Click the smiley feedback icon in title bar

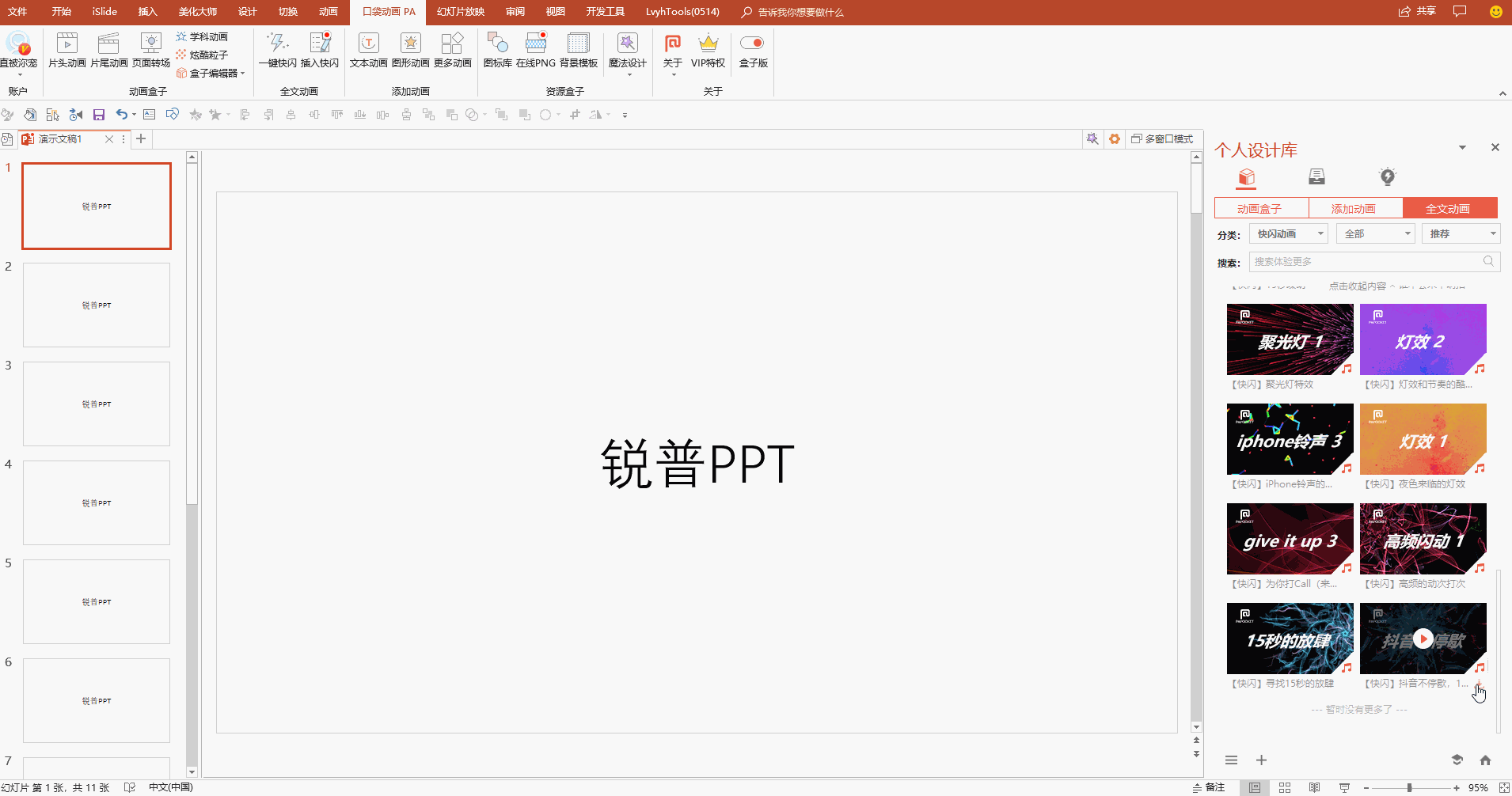(1495, 12)
